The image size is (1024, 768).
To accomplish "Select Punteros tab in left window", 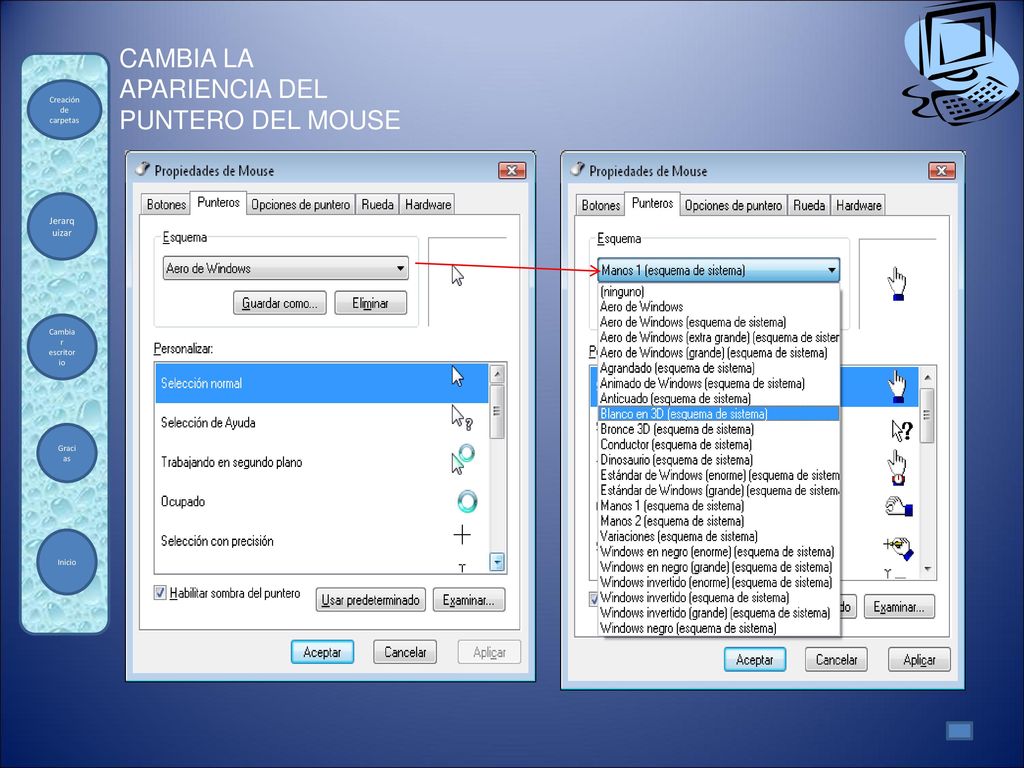I will tap(218, 202).
